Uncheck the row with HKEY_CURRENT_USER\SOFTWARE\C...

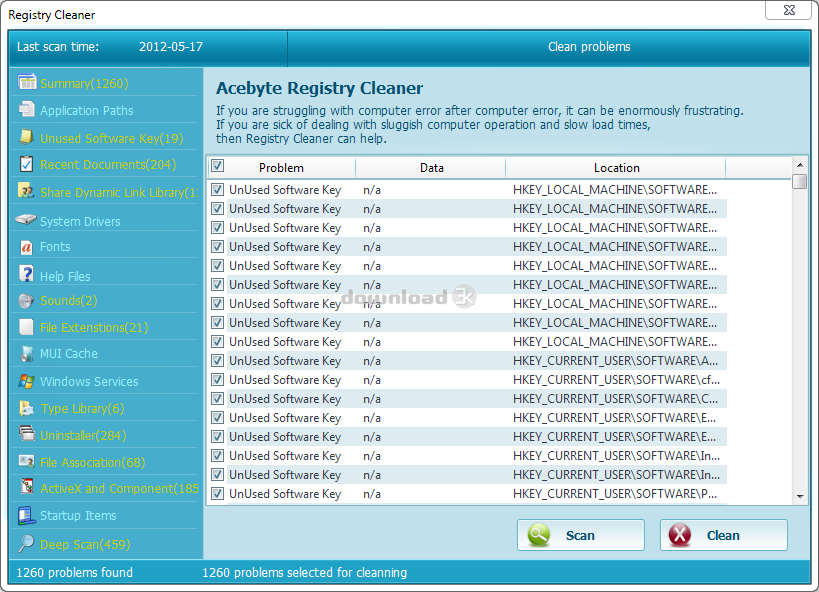pos(217,399)
